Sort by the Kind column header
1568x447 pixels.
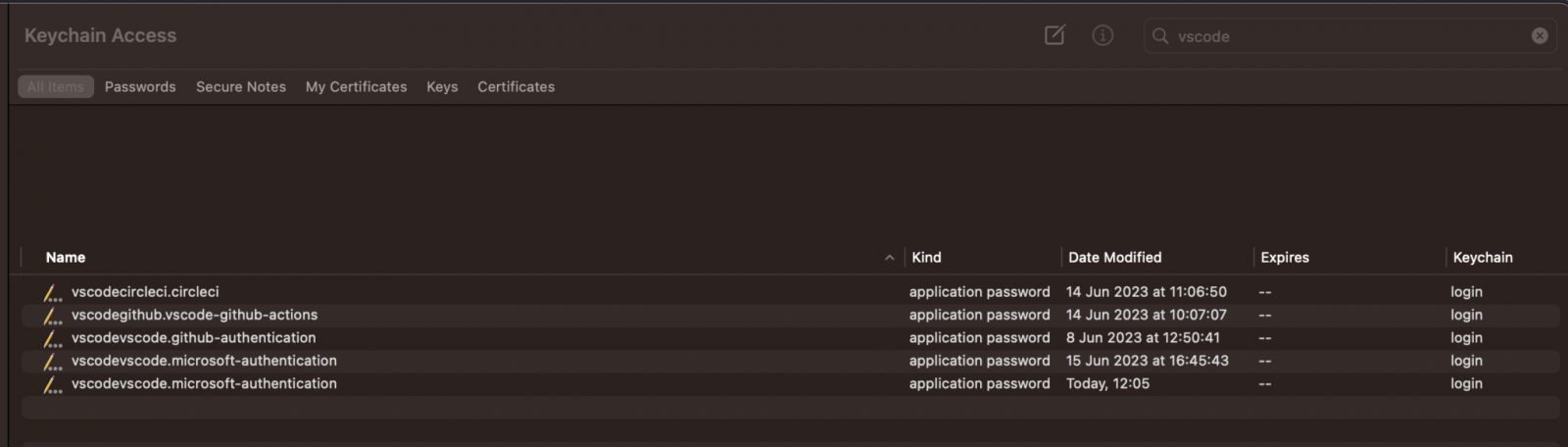tap(926, 258)
